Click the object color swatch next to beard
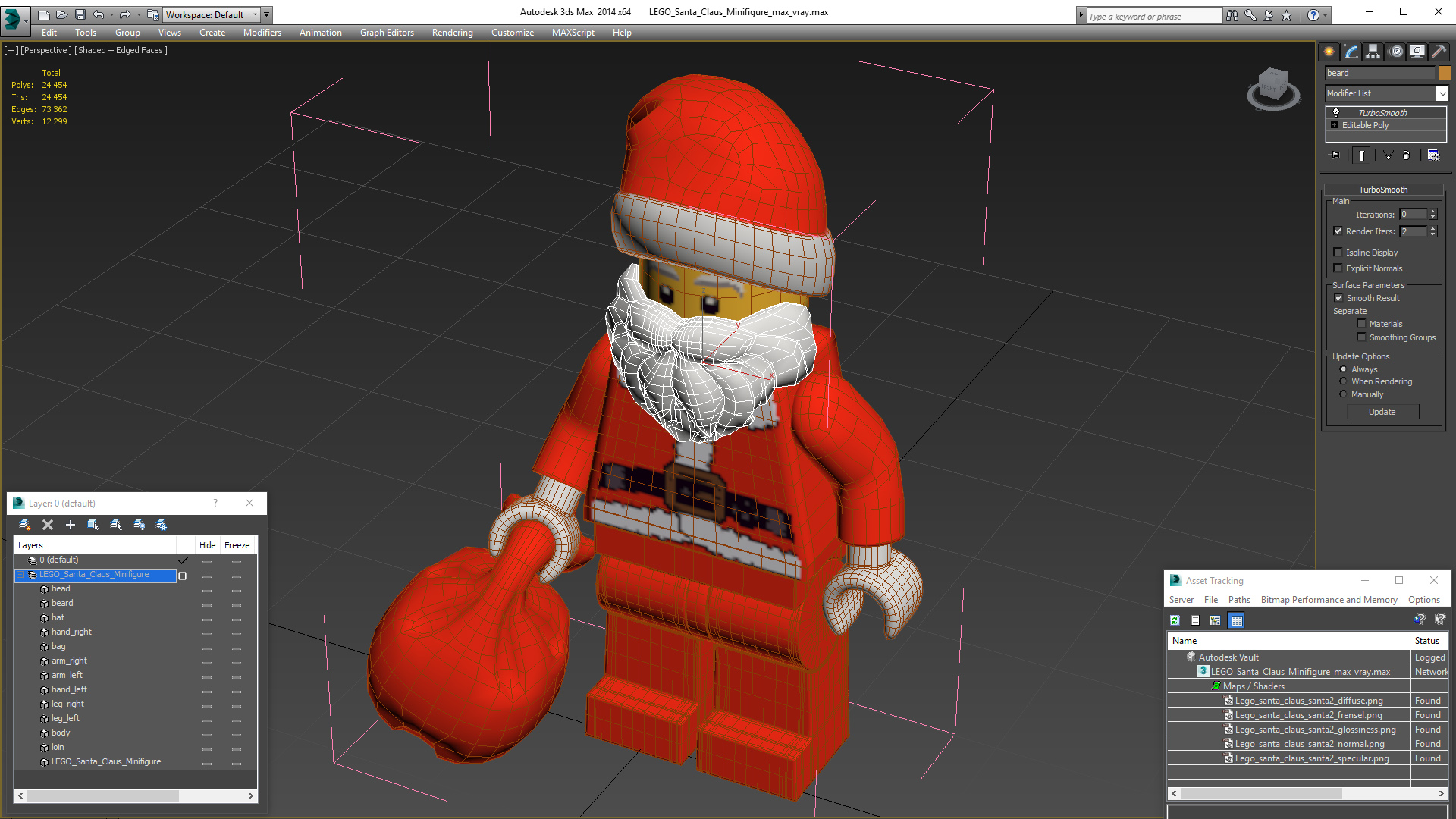 pyautogui.click(x=1445, y=73)
